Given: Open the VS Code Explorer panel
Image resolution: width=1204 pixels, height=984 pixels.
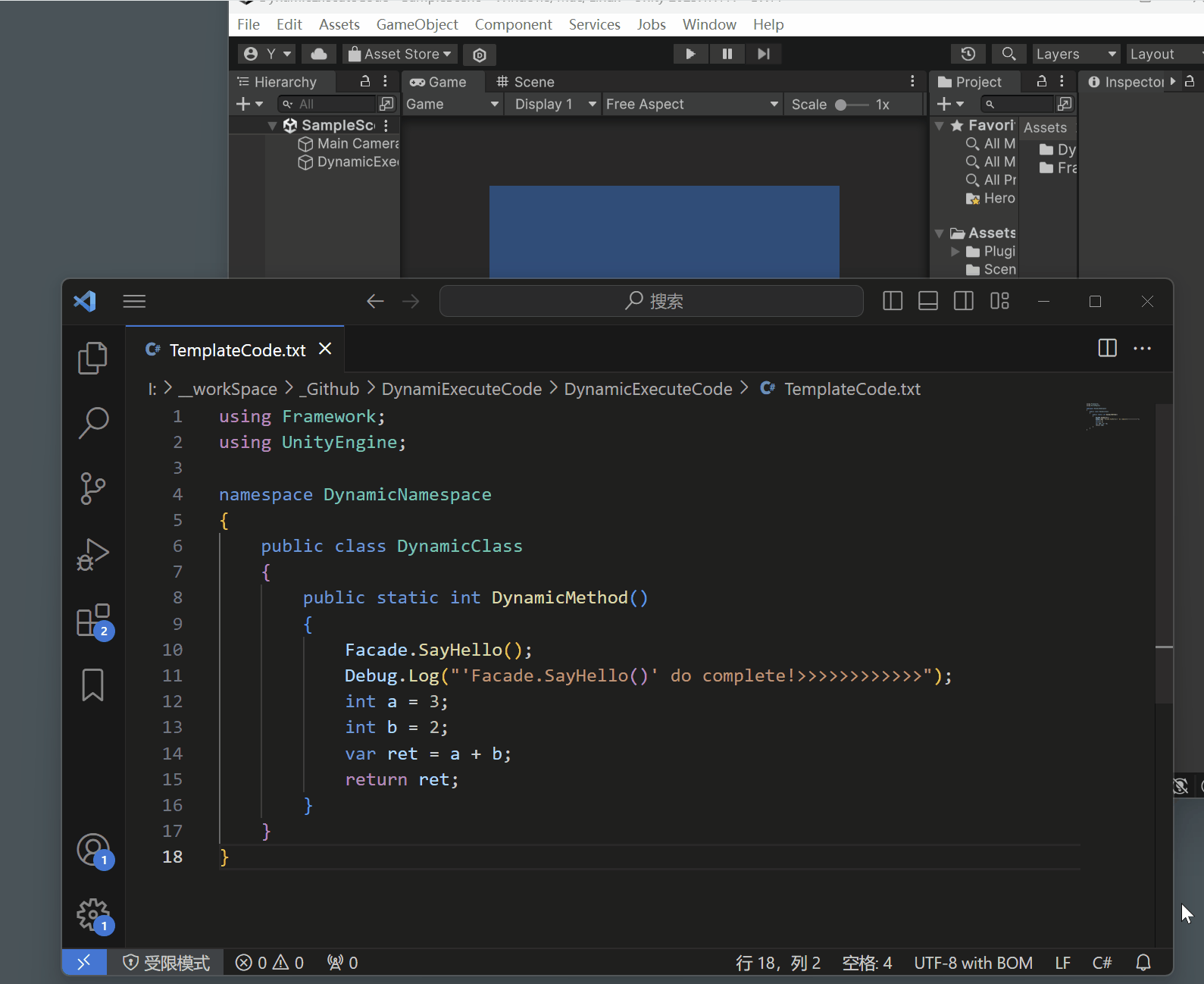Looking at the screenshot, I should (x=92, y=358).
